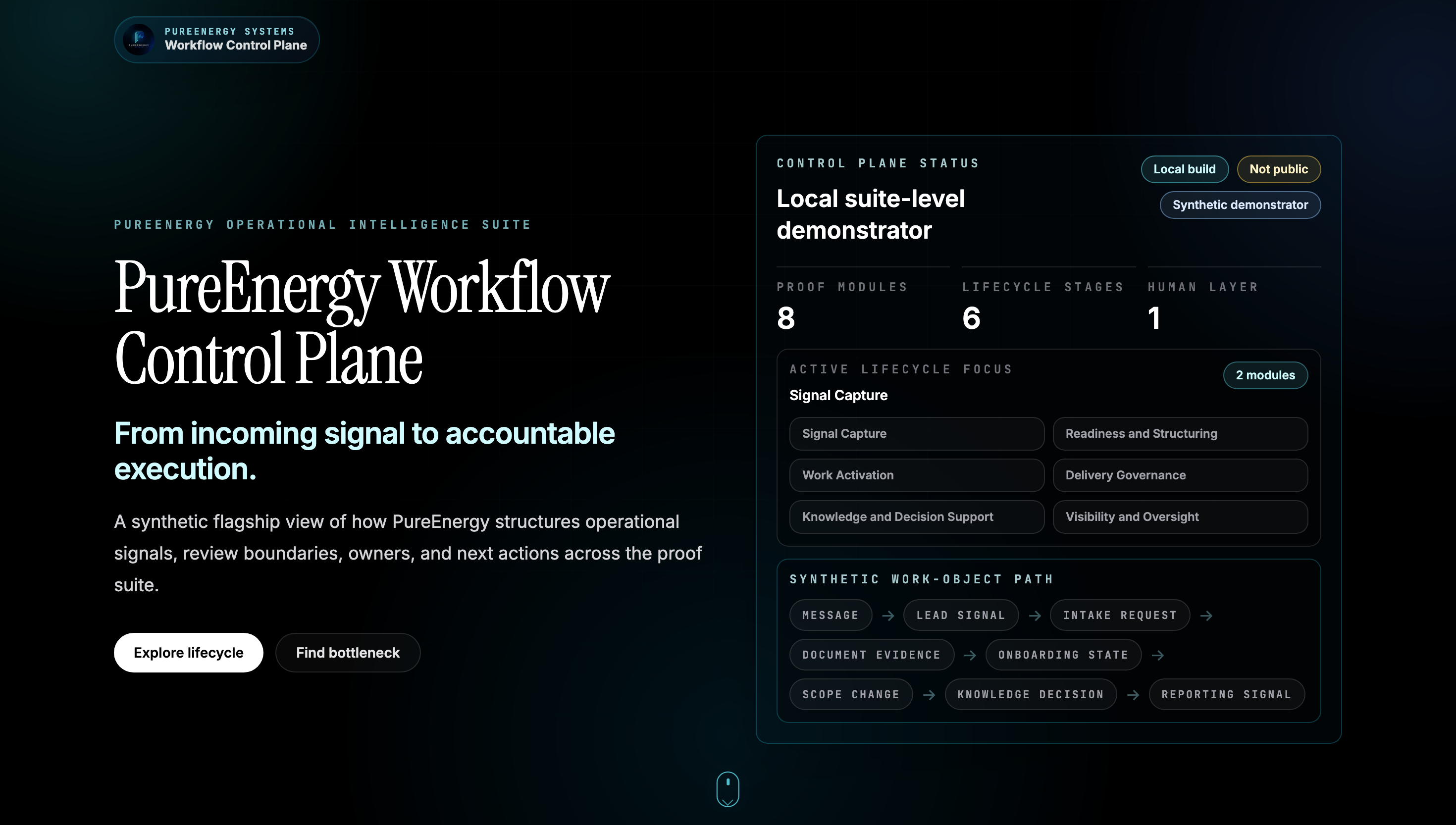Click the 'SYNTHETIC WORK-OBJECT PATH' label
Viewport: 1456px width, 825px height.
(921, 579)
